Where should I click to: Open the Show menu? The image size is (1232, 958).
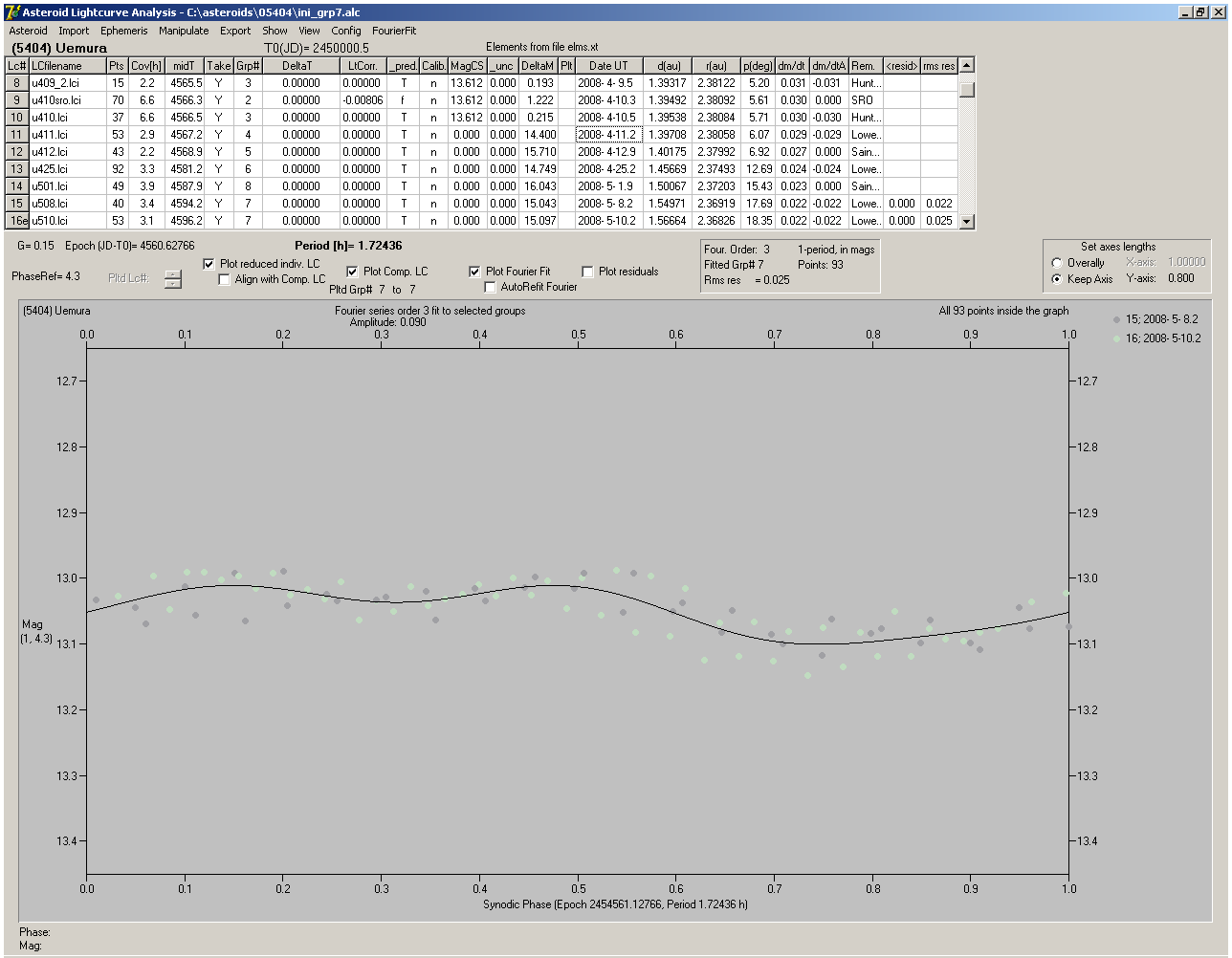[x=275, y=31]
